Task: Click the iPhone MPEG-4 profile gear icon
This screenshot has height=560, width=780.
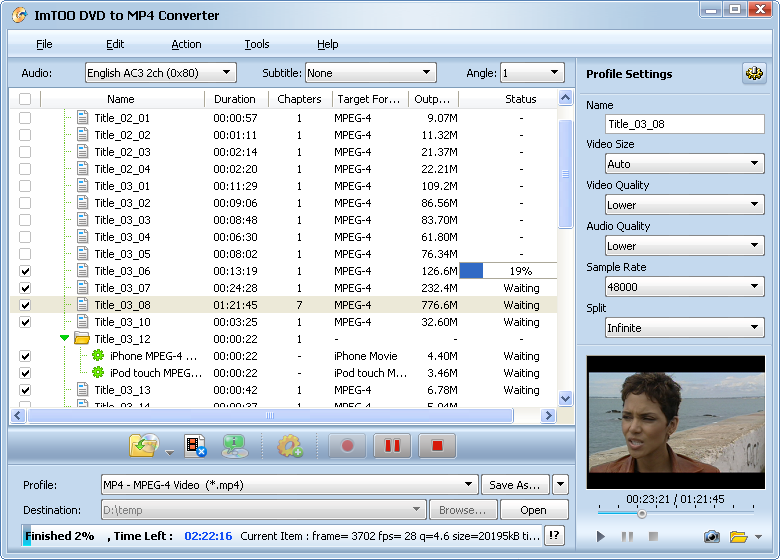Action: pyautogui.click(x=98, y=356)
